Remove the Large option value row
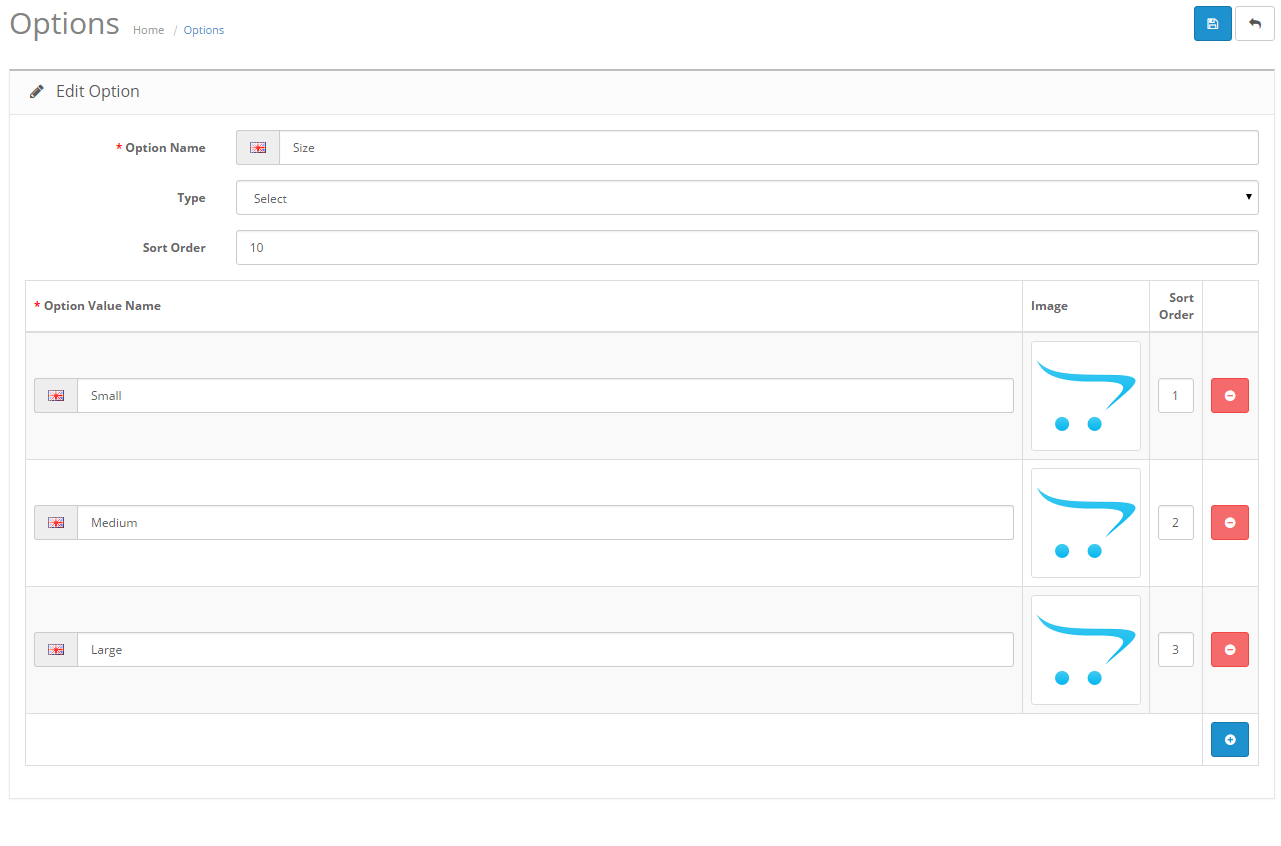Viewport: 1281px width, 846px height. click(1229, 649)
